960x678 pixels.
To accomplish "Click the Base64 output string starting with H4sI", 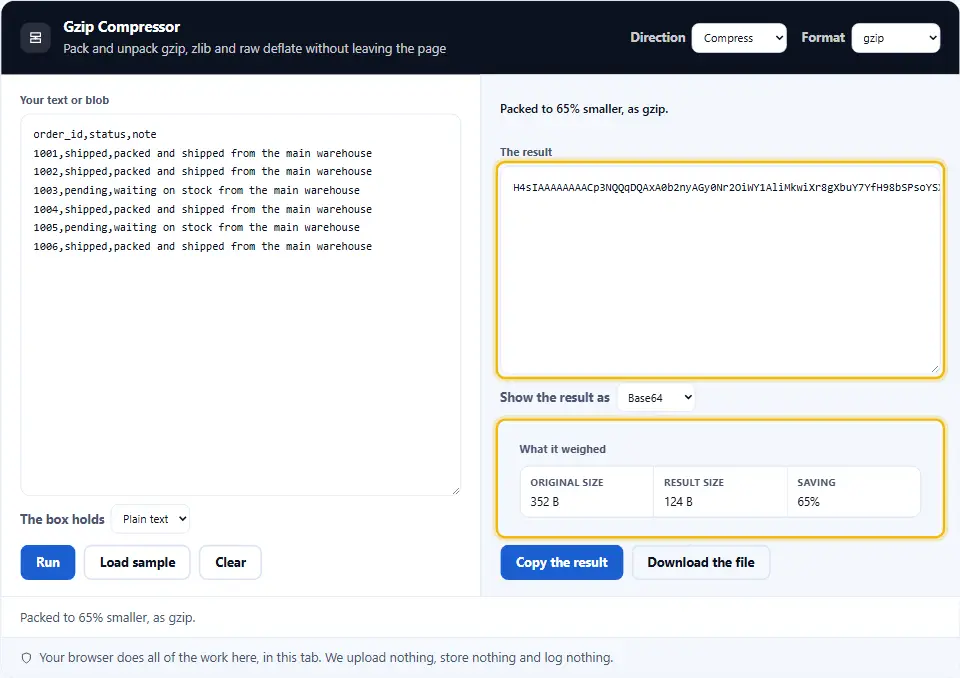I will tap(726, 187).
